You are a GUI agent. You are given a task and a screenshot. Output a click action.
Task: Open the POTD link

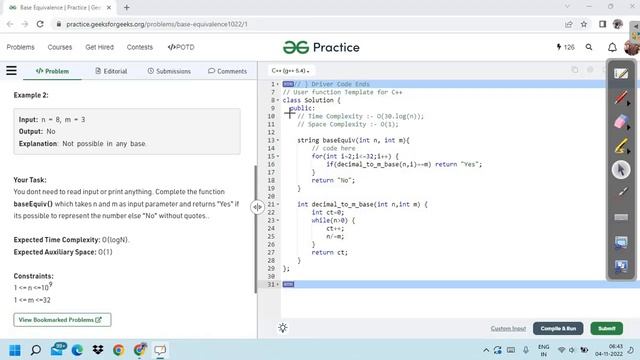click(181, 47)
